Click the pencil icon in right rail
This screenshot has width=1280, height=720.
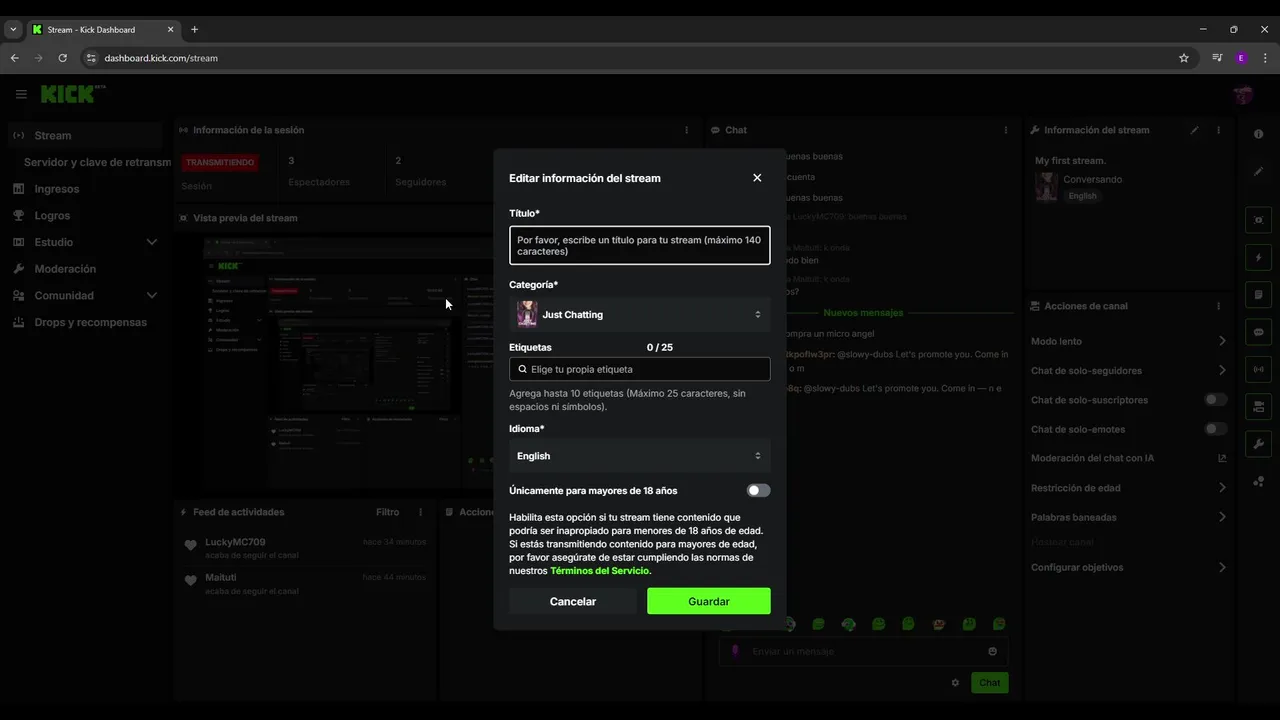pyautogui.click(x=1259, y=171)
